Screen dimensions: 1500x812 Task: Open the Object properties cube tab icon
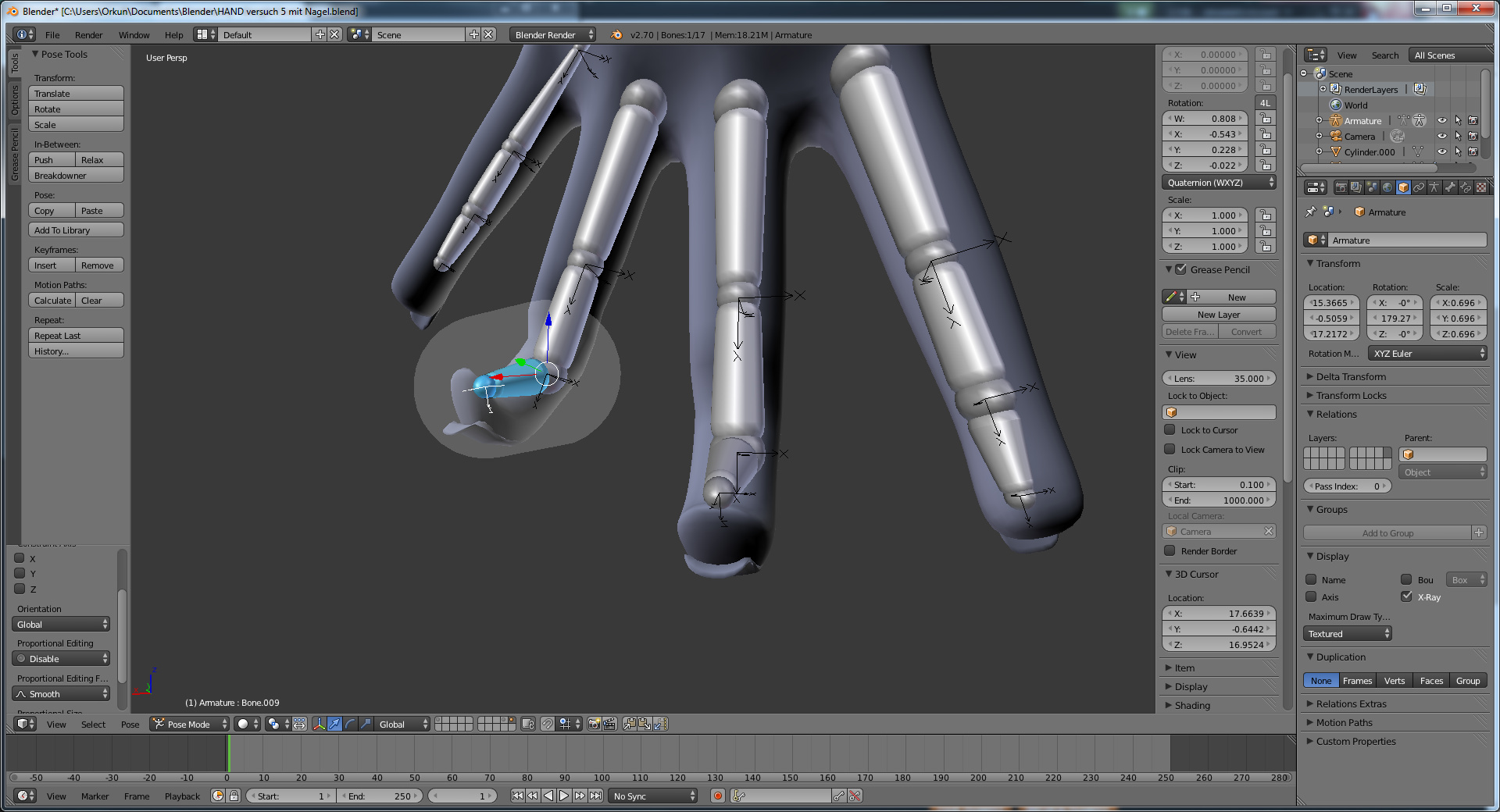tap(1403, 187)
